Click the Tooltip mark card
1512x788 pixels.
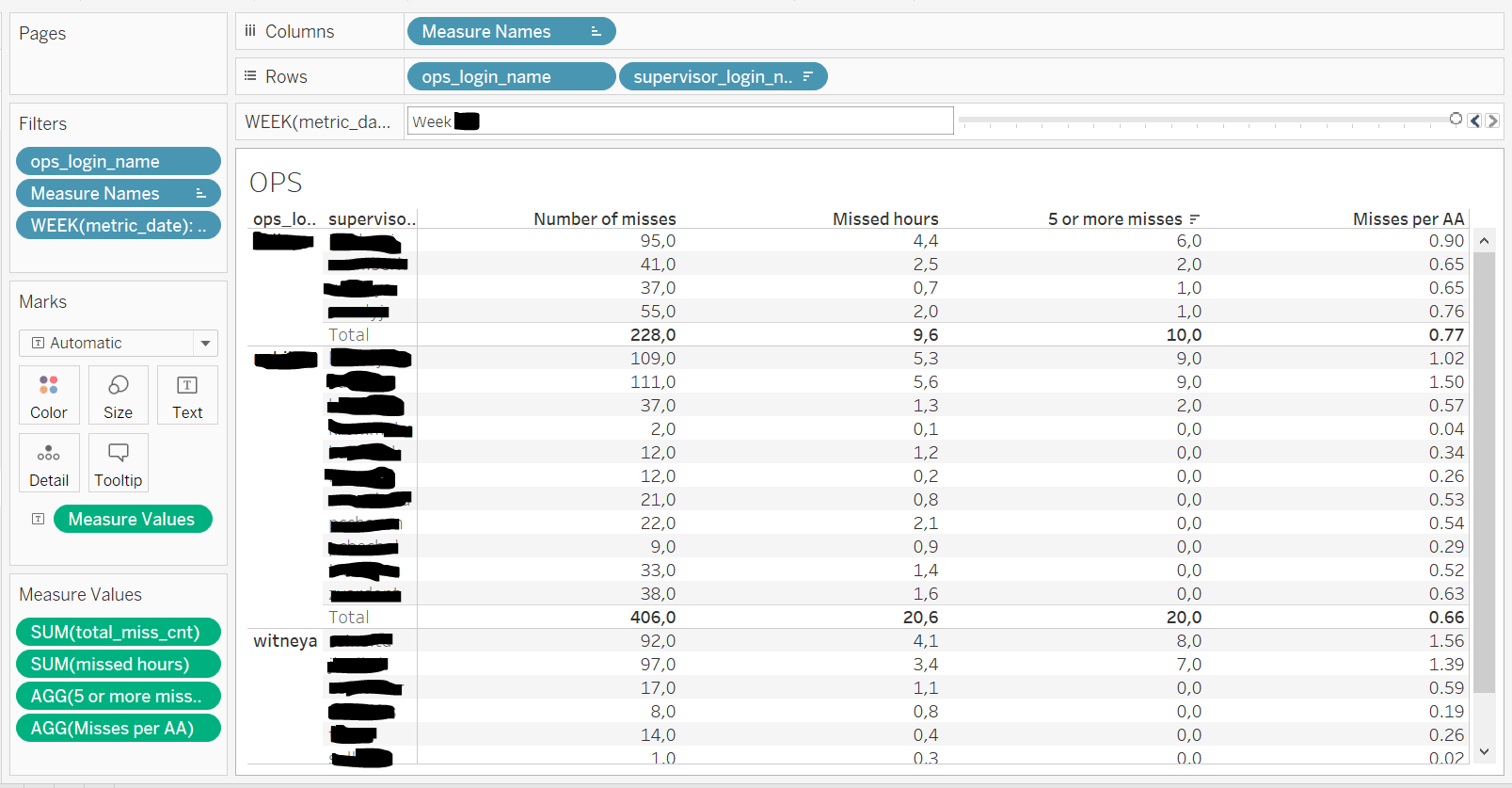[118, 462]
